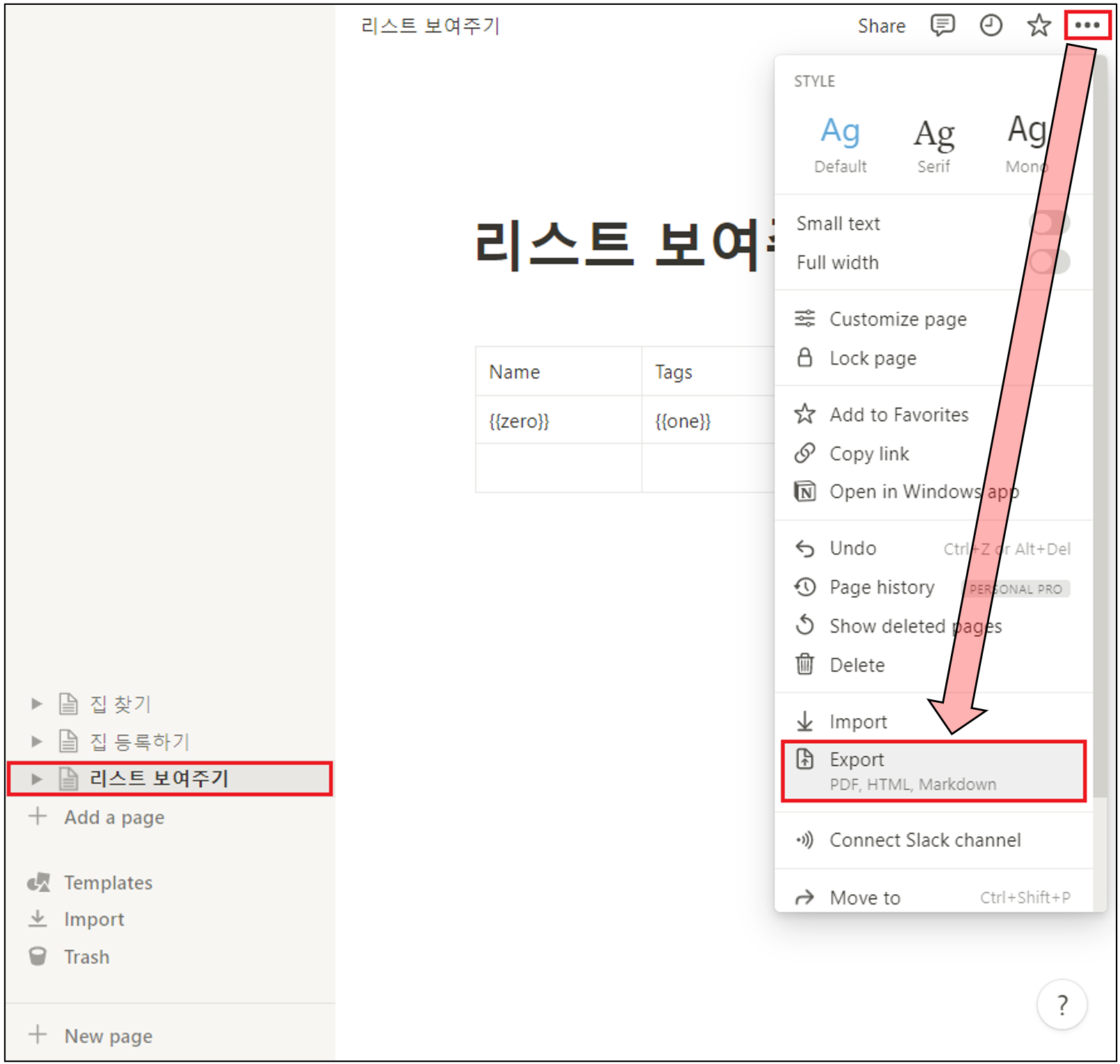Choose Lock page from the menu

pos(933,358)
